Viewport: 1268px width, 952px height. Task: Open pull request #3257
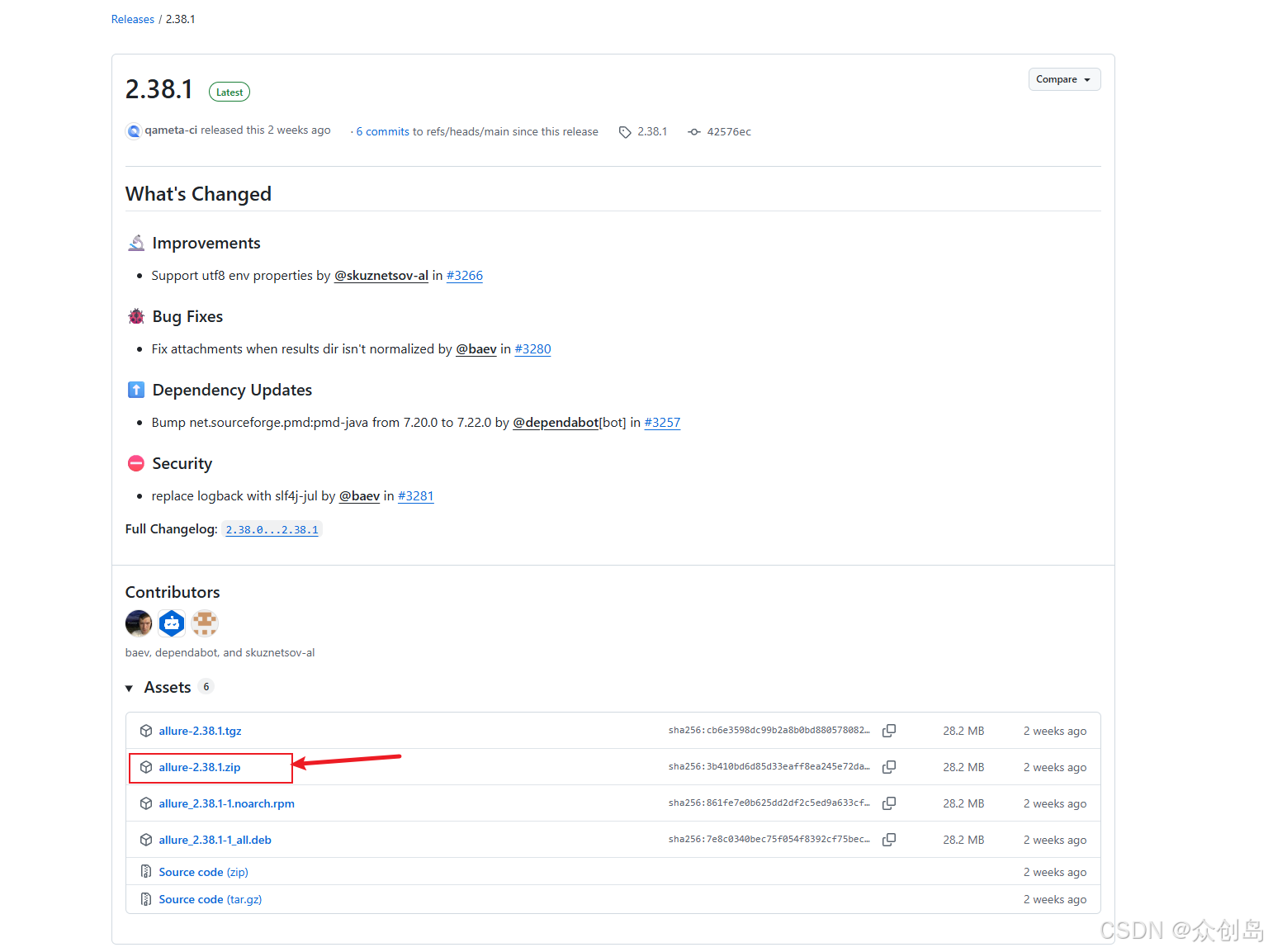tap(662, 423)
